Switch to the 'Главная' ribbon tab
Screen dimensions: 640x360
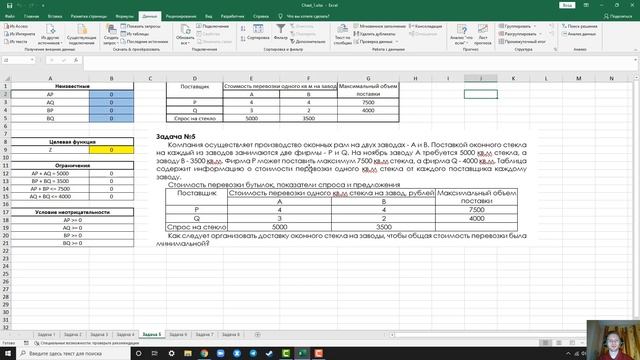click(x=31, y=16)
